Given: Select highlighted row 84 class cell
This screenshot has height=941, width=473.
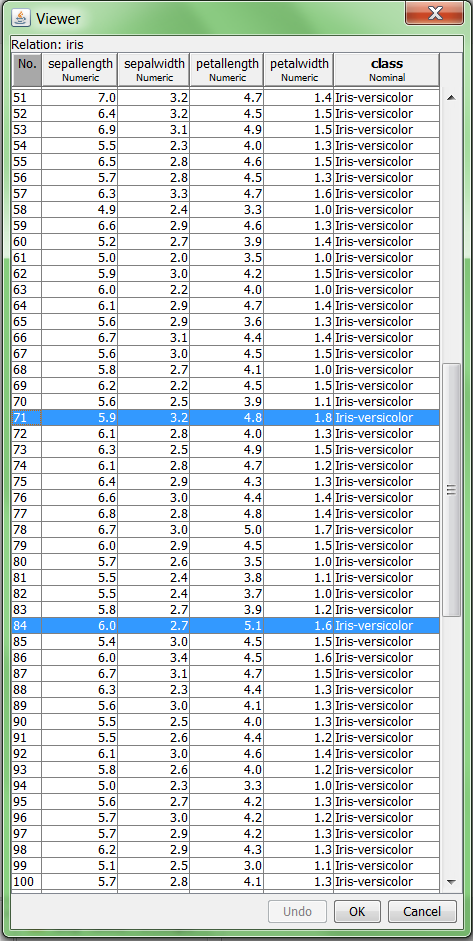Looking at the screenshot, I should [x=387, y=626].
